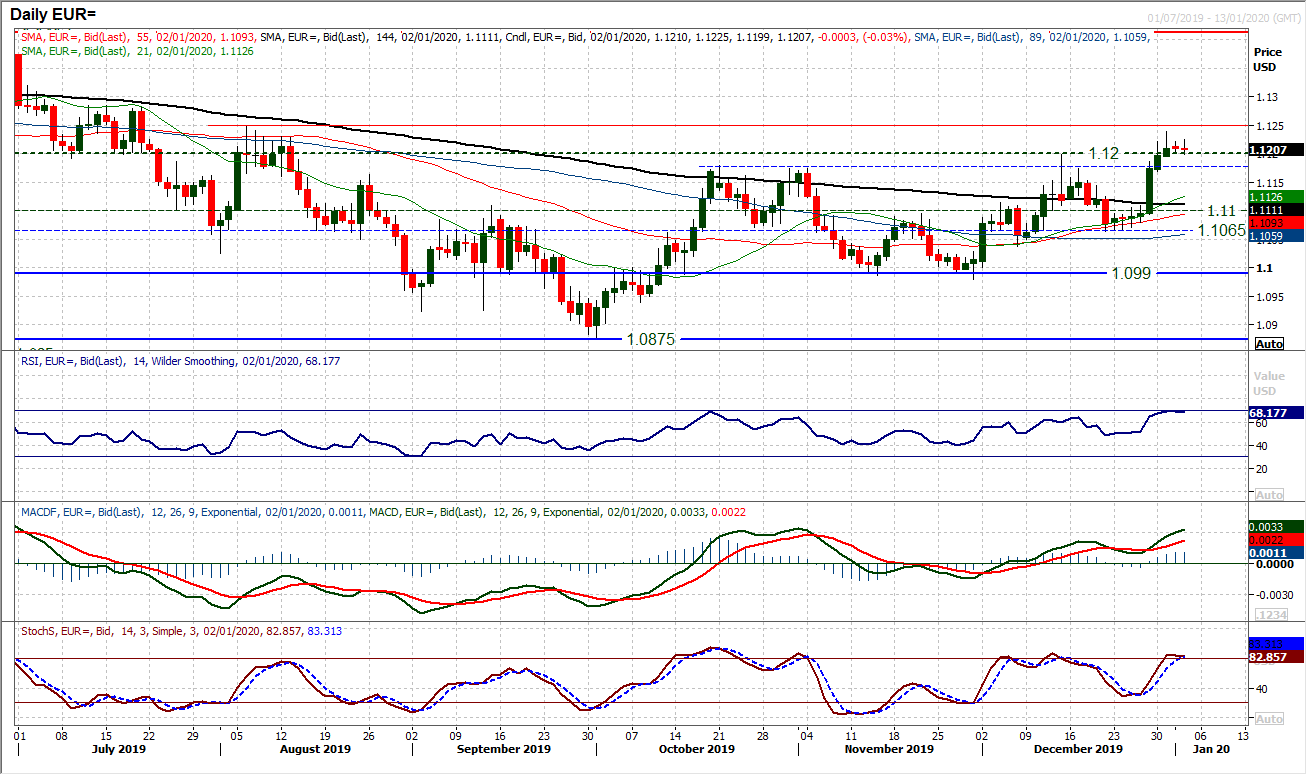Screen dimensions: 1307x775
Task: Click the black 1.1111 price tag
Action: [1277, 210]
